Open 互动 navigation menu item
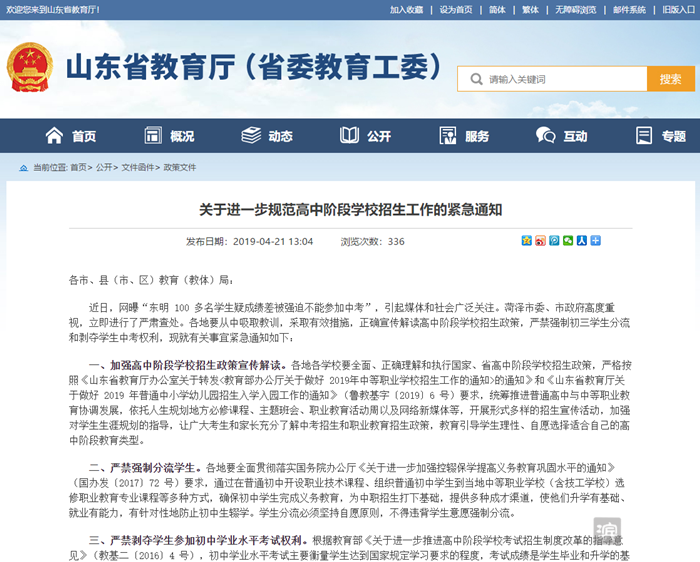The width and height of the screenshot is (700, 562). tap(575, 136)
